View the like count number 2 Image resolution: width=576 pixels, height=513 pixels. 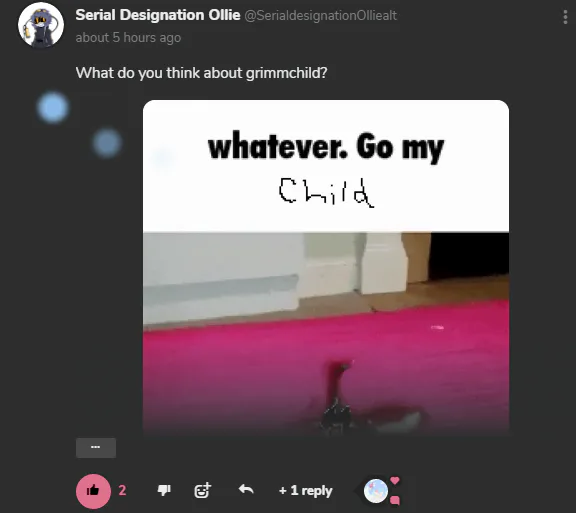pos(122,490)
